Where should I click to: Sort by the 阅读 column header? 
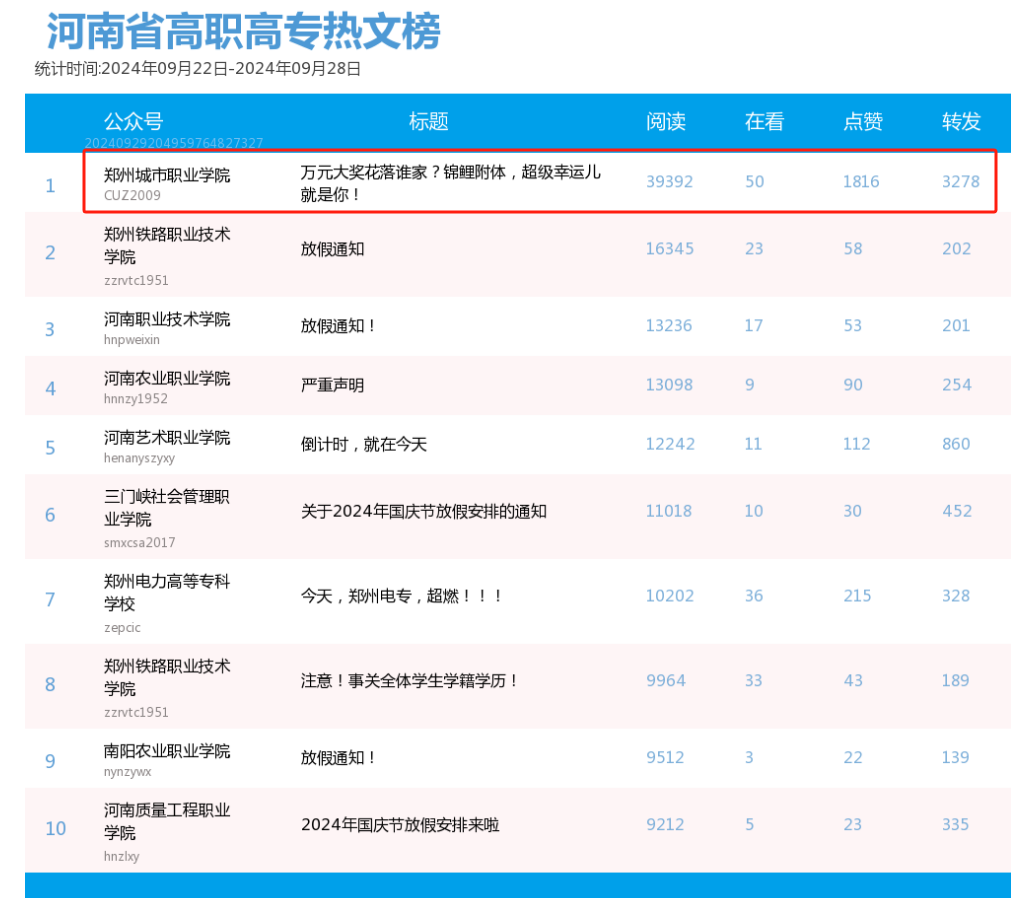click(x=667, y=121)
